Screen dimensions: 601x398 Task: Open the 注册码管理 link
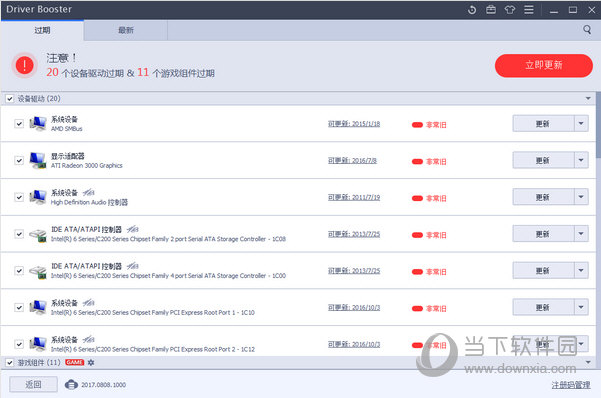click(571, 385)
